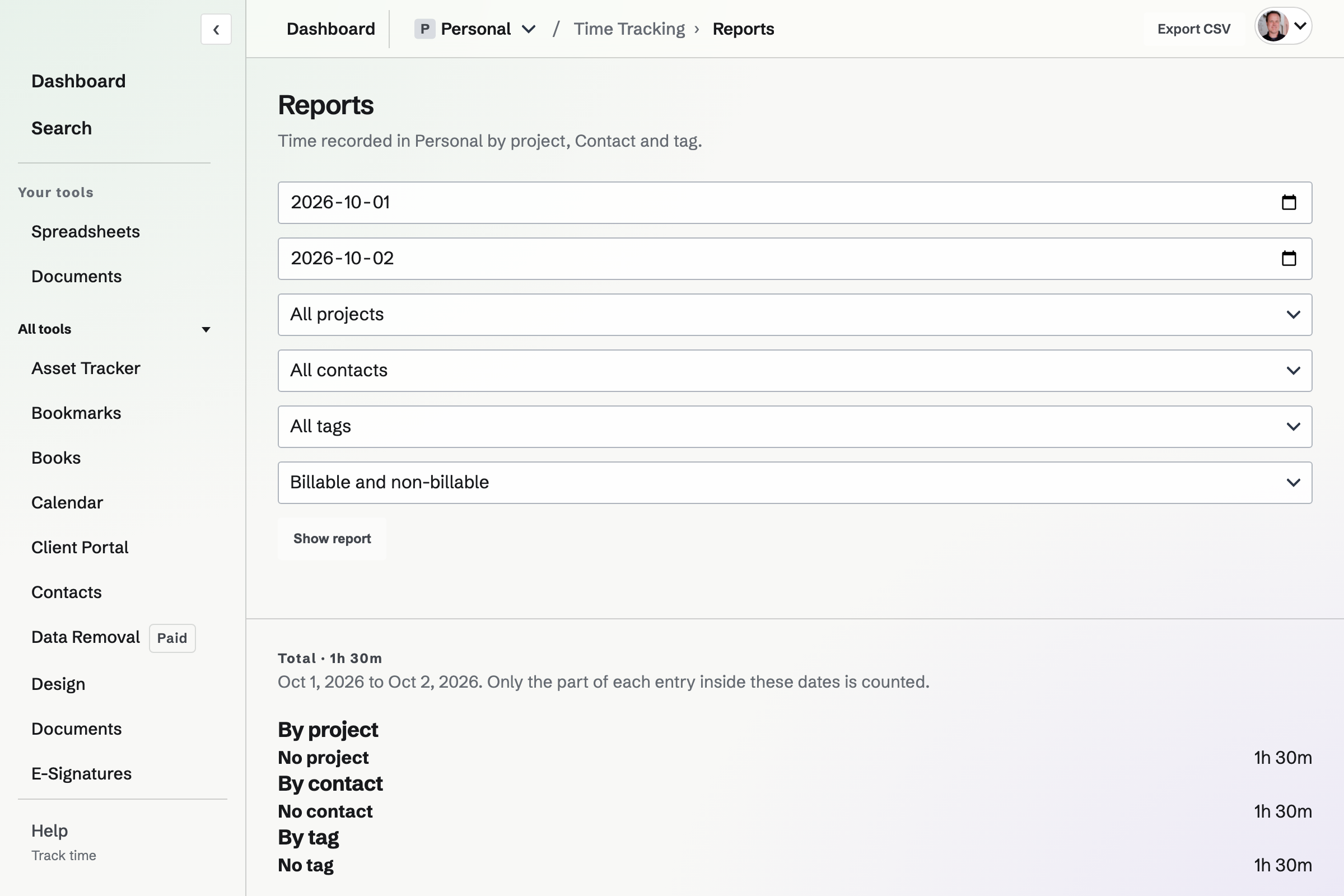Open Time Tracking breadcrumb link

click(629, 29)
